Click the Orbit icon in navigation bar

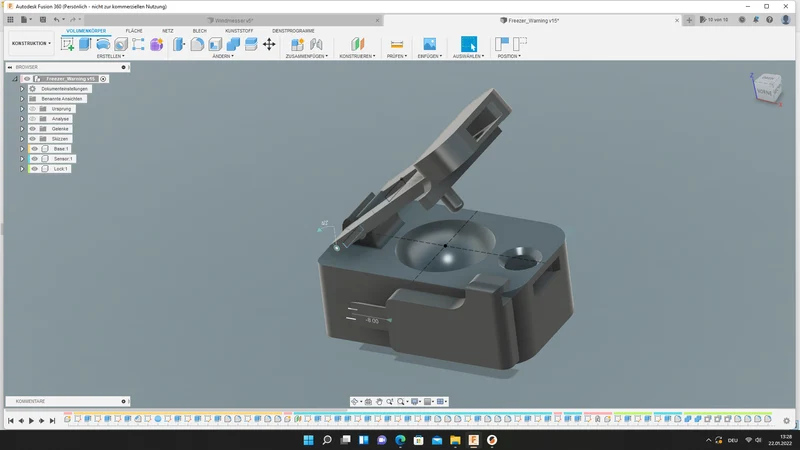(x=355, y=402)
